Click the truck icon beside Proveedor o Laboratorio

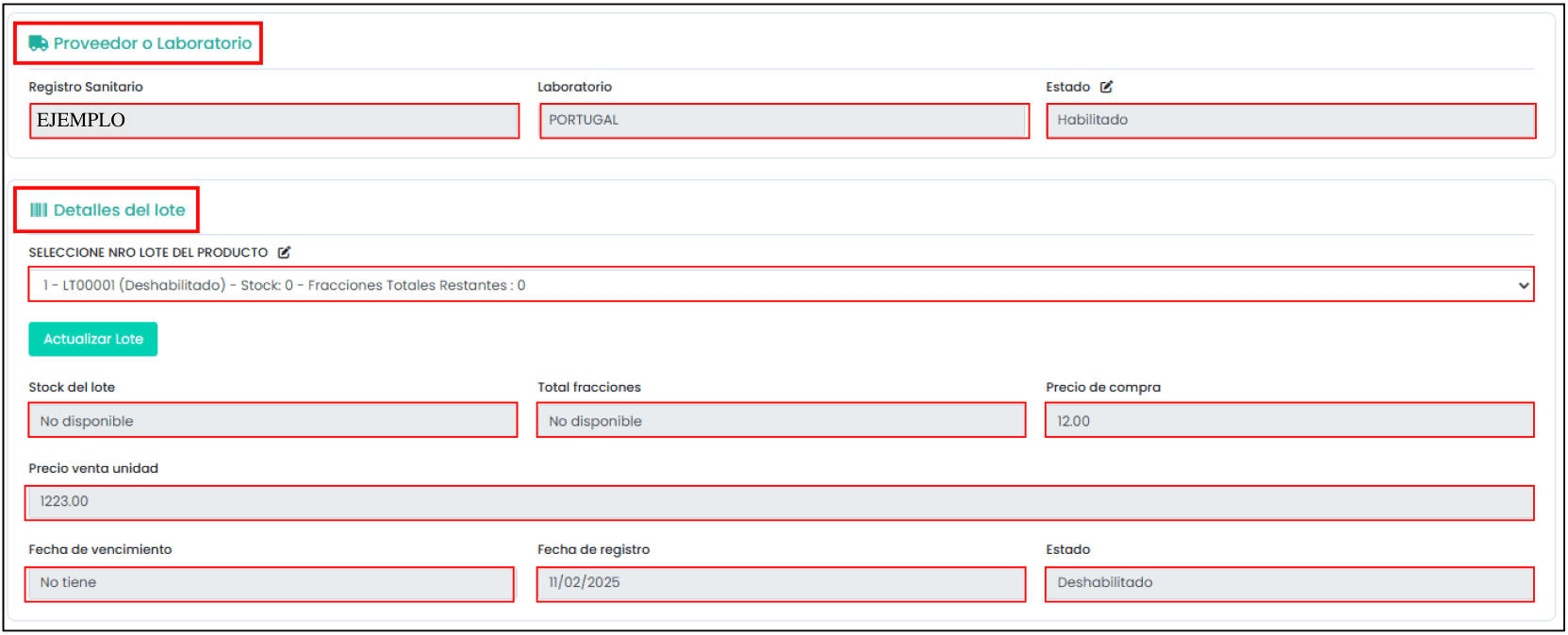tap(38, 43)
